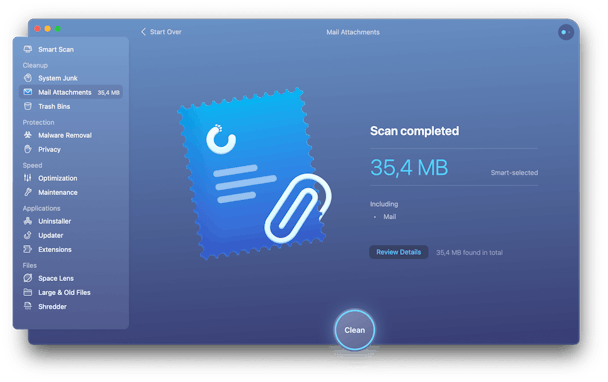Viewport: 608px width, 382px height.
Task: Open Optimization module
Action: pyautogui.click(x=58, y=178)
